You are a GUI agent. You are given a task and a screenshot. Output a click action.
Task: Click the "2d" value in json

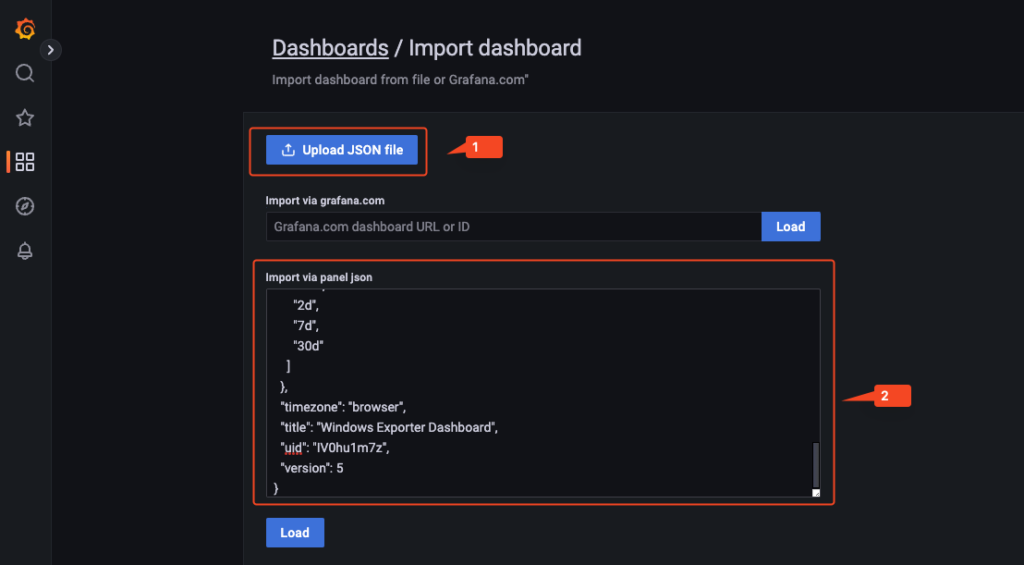pyautogui.click(x=306, y=306)
